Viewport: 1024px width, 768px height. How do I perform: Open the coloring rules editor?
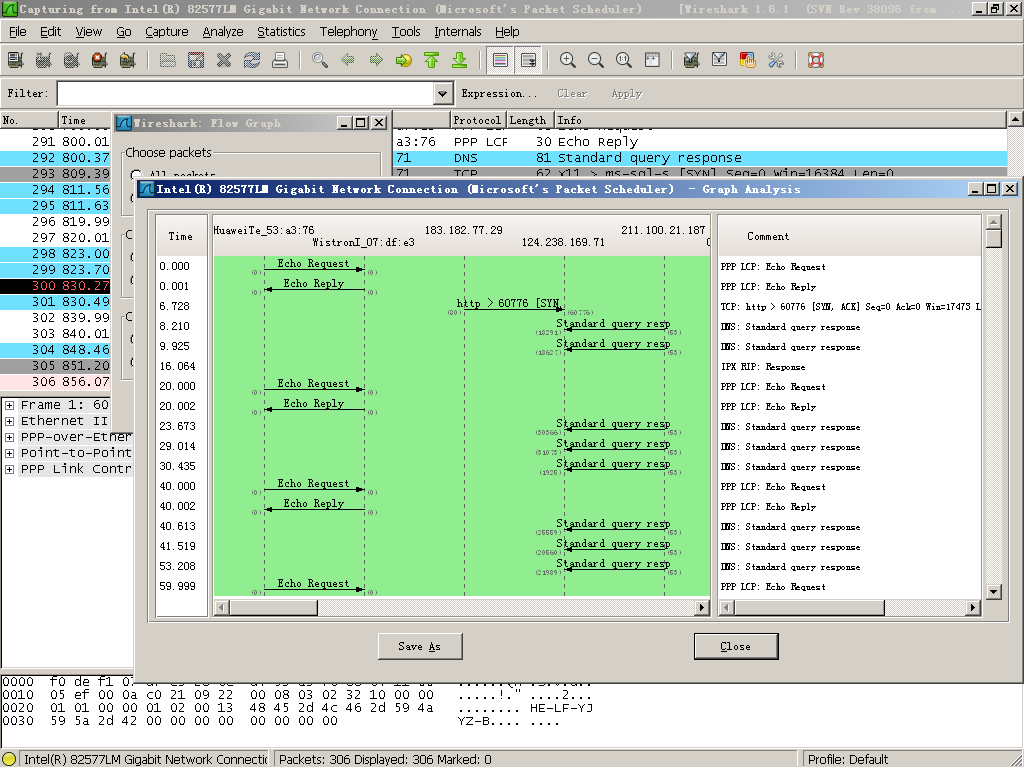click(748, 60)
